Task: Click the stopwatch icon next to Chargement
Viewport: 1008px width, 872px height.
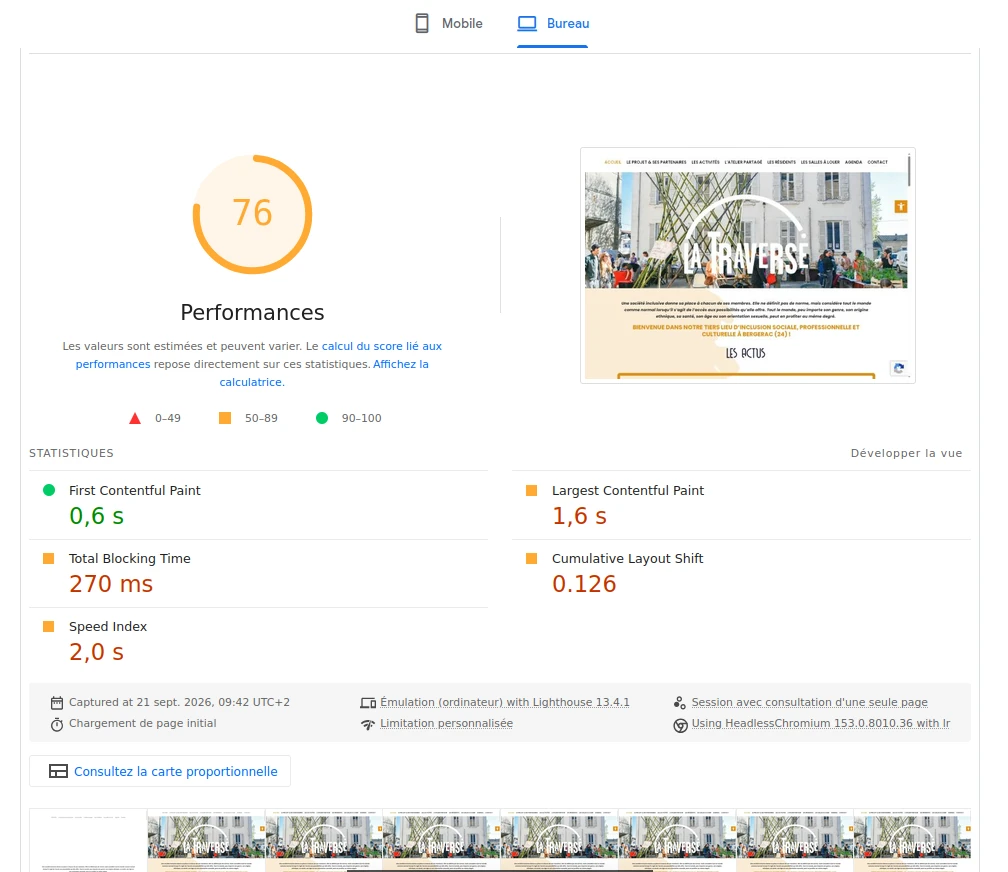Action: [x=57, y=725]
